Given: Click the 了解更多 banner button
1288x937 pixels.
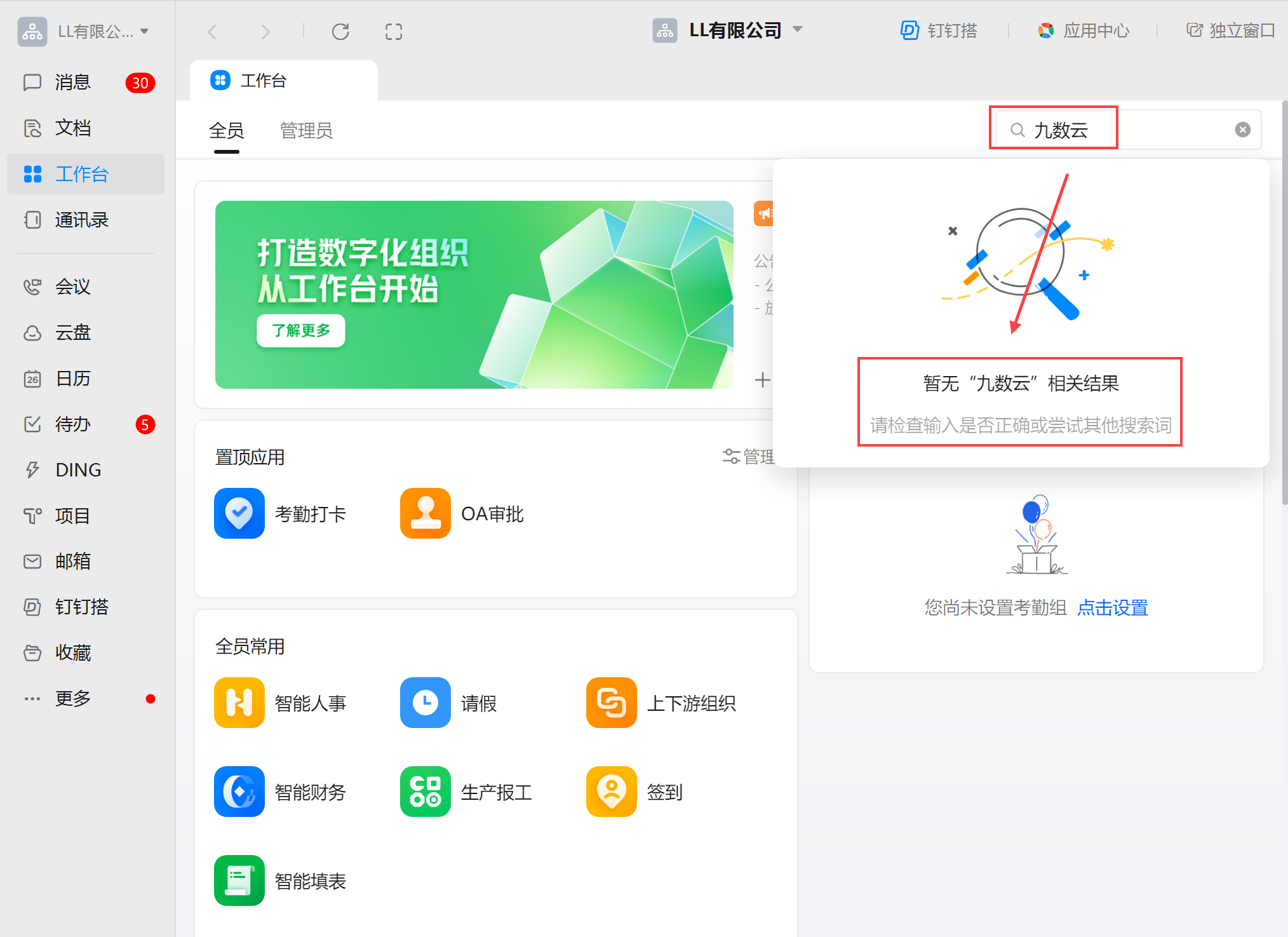Looking at the screenshot, I should (x=300, y=330).
